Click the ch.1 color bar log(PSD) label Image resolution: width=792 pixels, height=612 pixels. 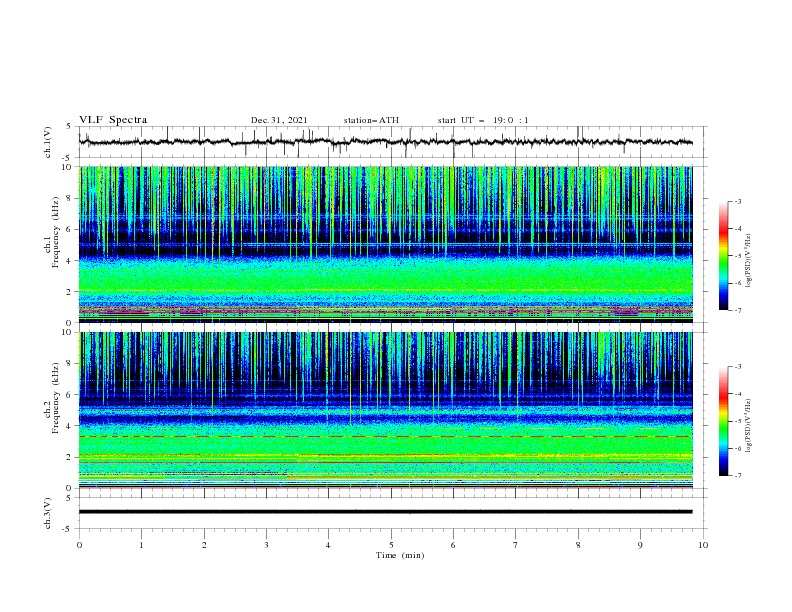pyautogui.click(x=749, y=261)
